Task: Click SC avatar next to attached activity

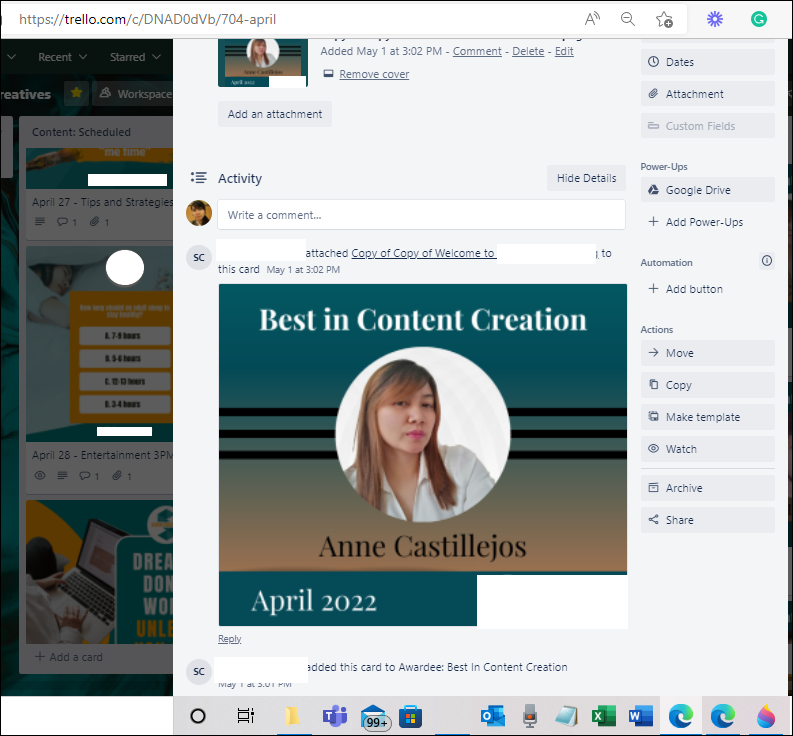Action: coord(199,257)
